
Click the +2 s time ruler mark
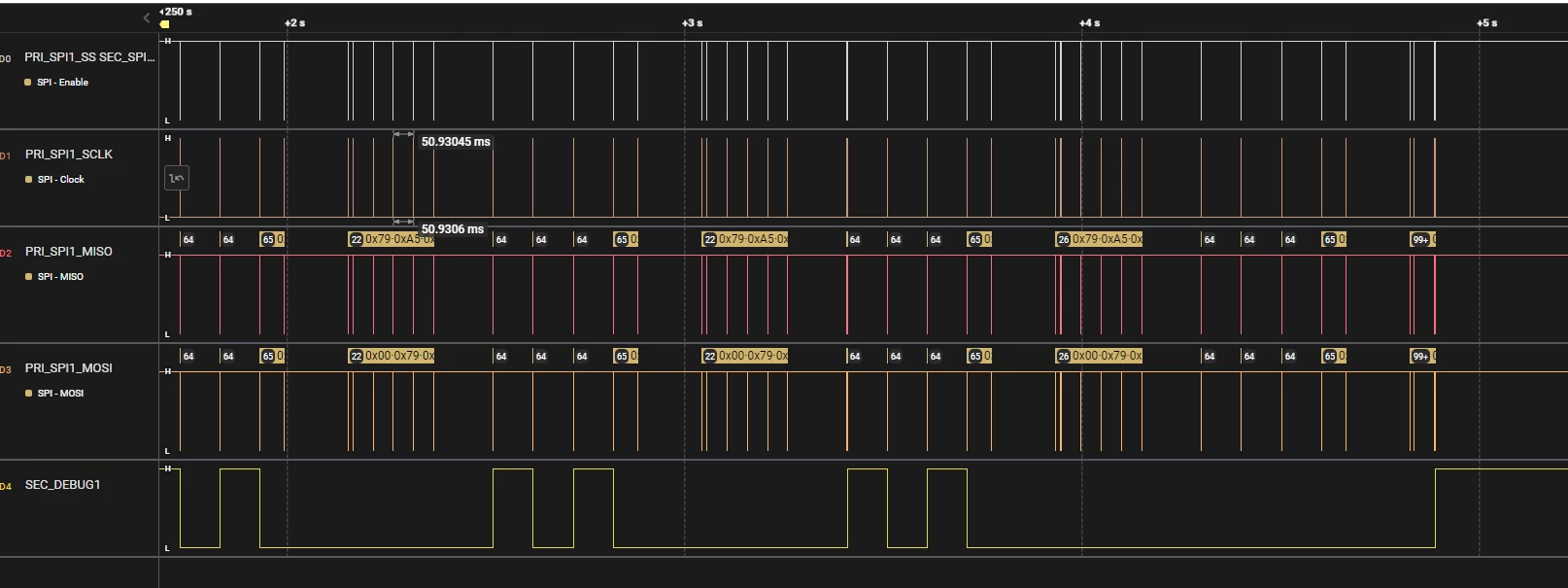[294, 22]
